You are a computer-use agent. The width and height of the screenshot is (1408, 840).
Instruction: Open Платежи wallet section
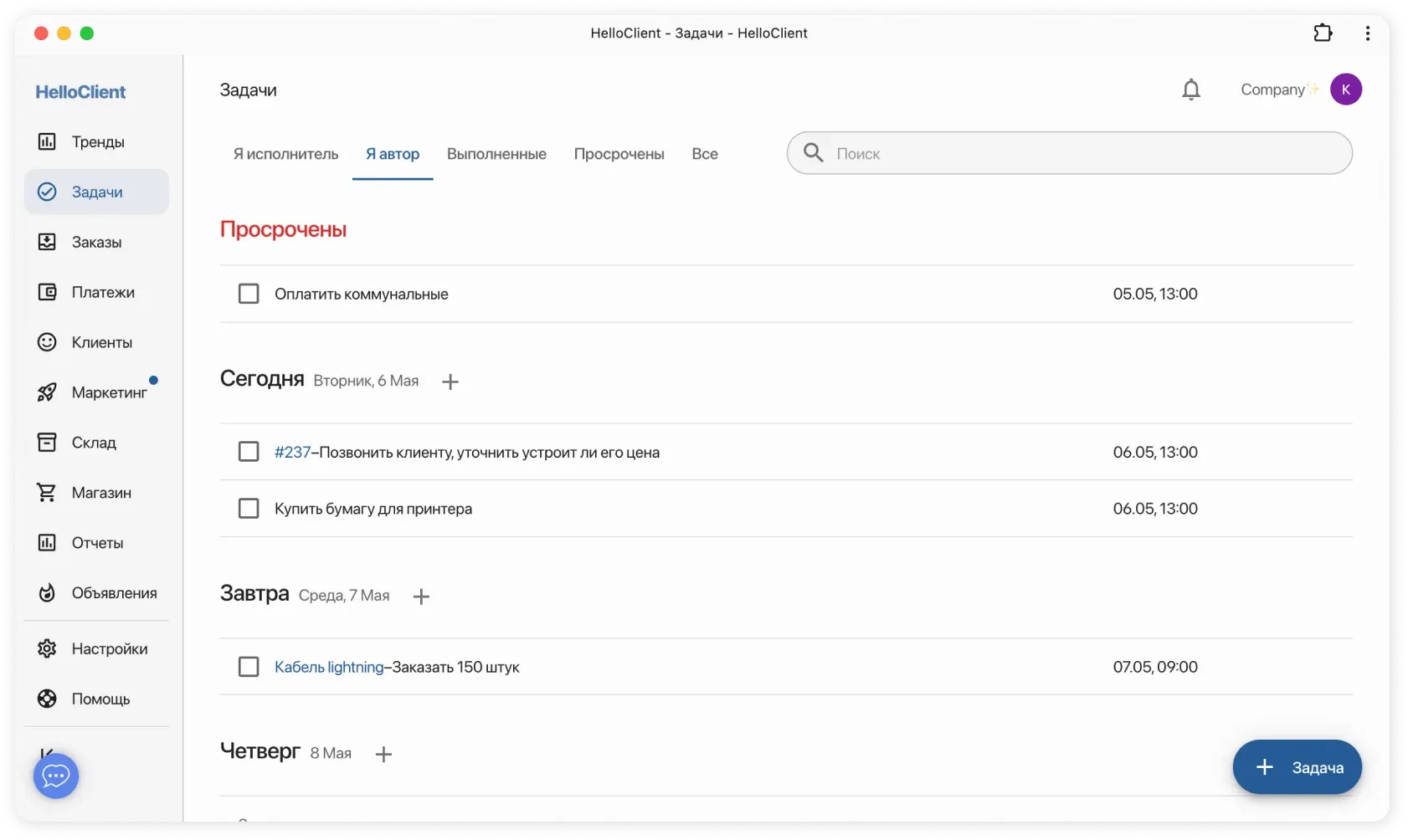[102, 293]
